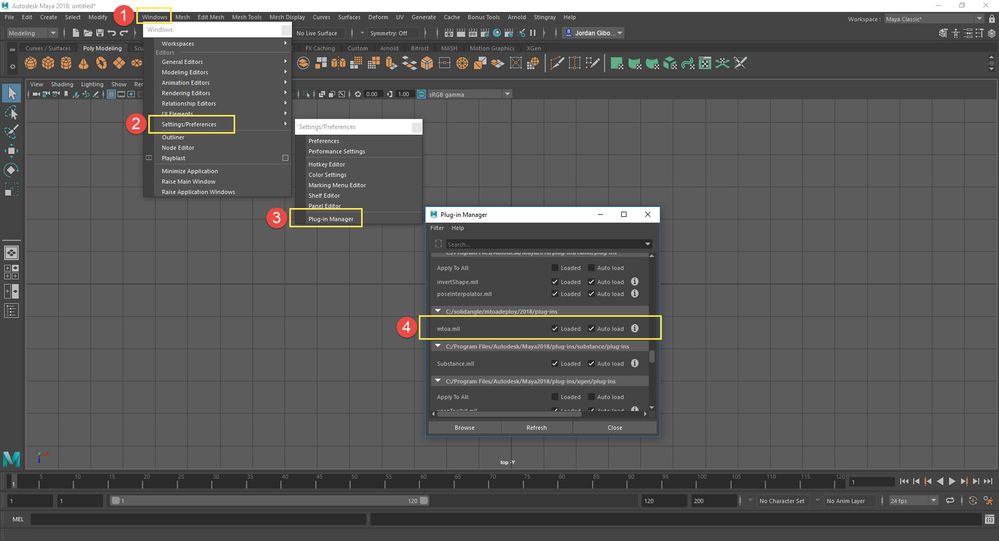Image resolution: width=999 pixels, height=541 pixels.
Task: Click the green cube automatic UV icon
Action: click(670, 63)
